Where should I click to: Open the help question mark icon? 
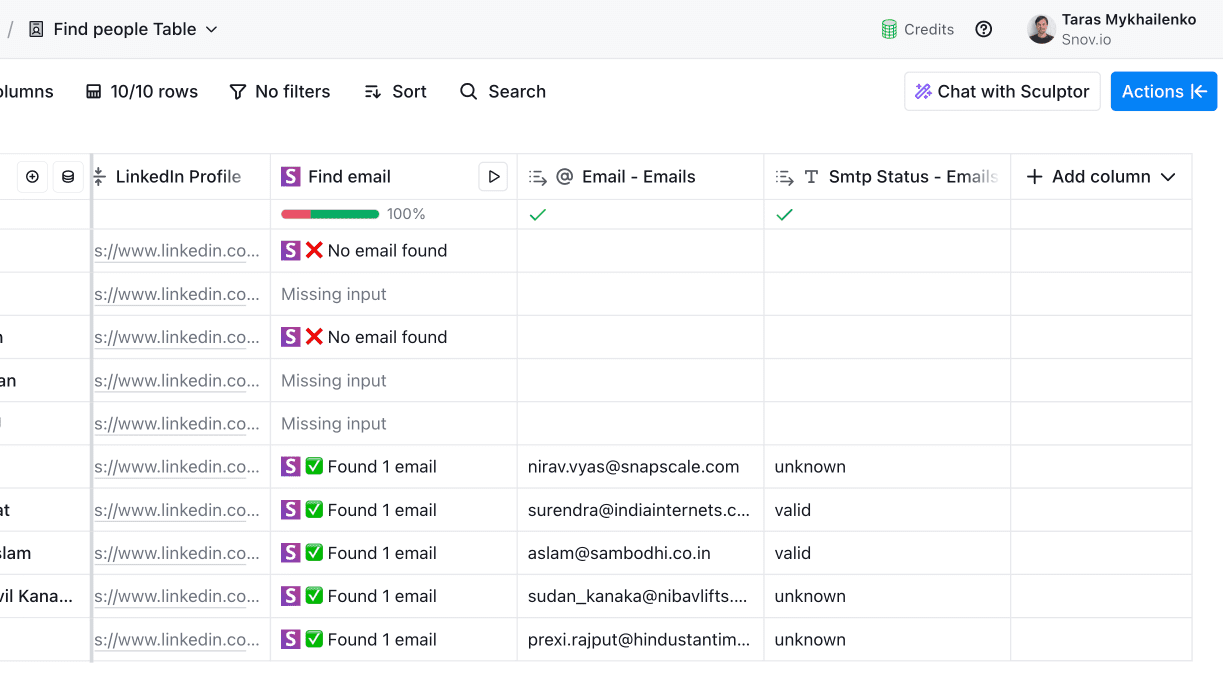point(984,29)
